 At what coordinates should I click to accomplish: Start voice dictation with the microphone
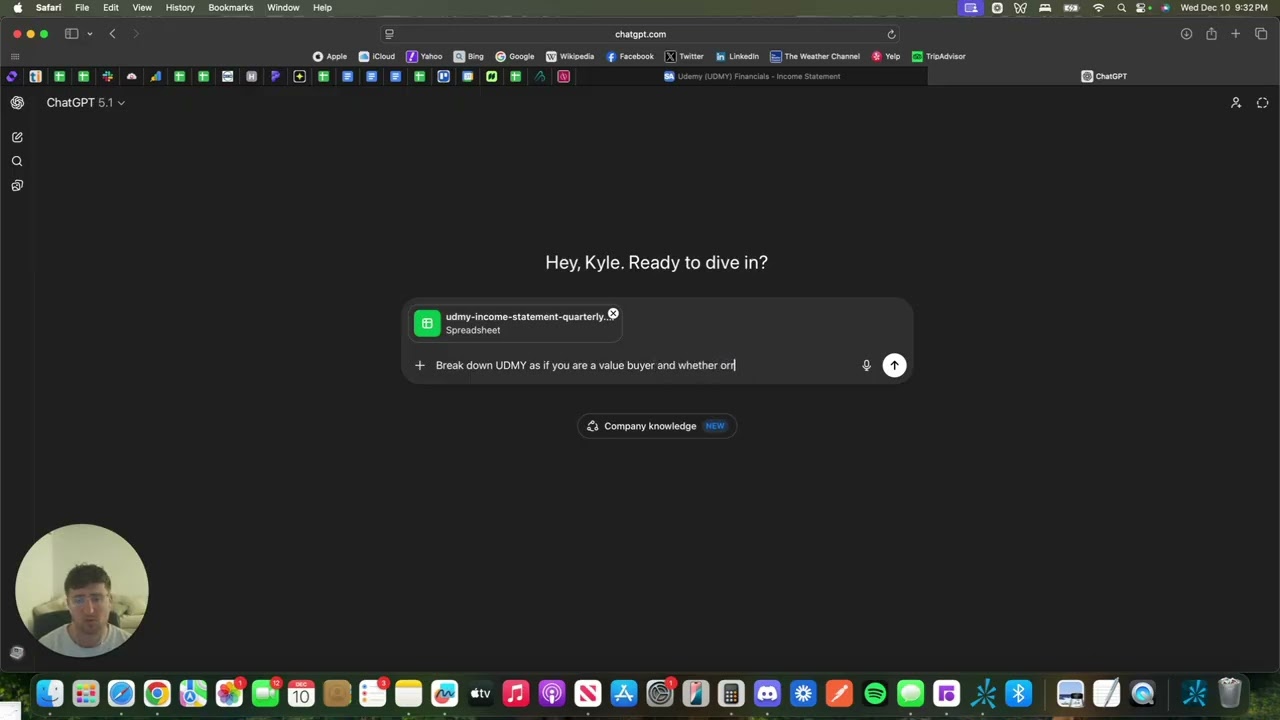pos(866,365)
